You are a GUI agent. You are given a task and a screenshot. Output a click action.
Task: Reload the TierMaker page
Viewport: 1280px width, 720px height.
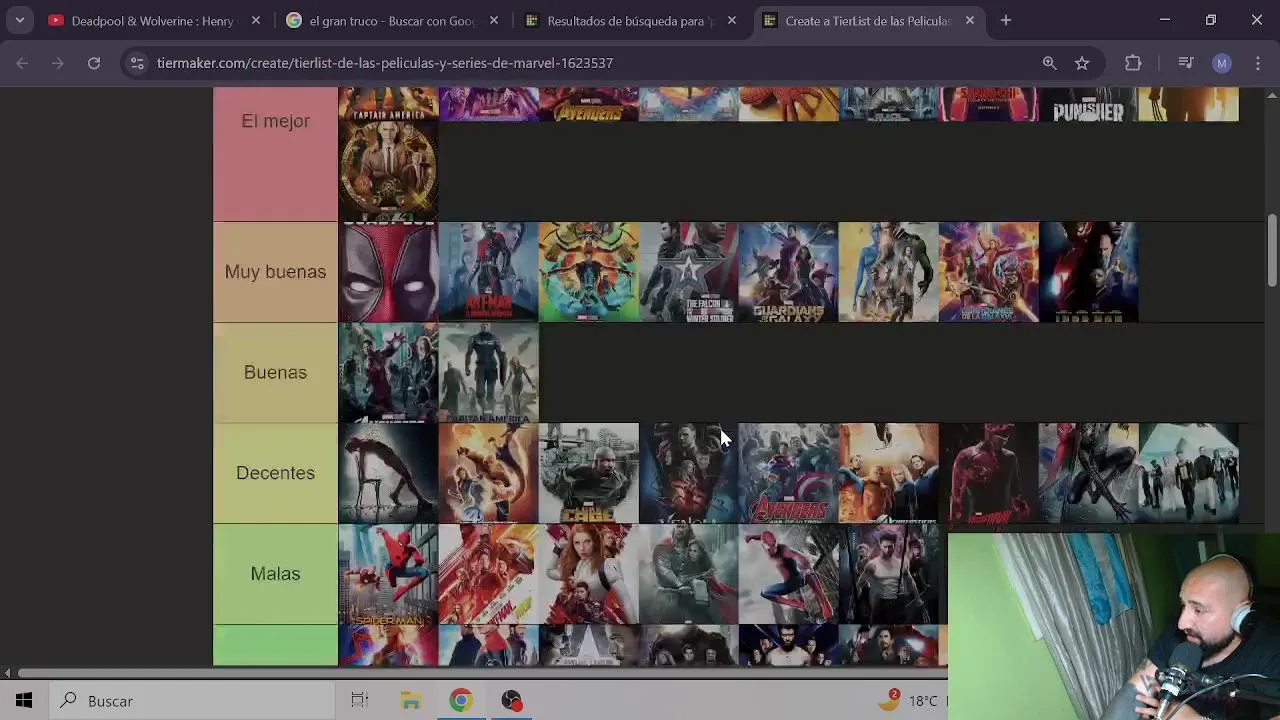94,63
